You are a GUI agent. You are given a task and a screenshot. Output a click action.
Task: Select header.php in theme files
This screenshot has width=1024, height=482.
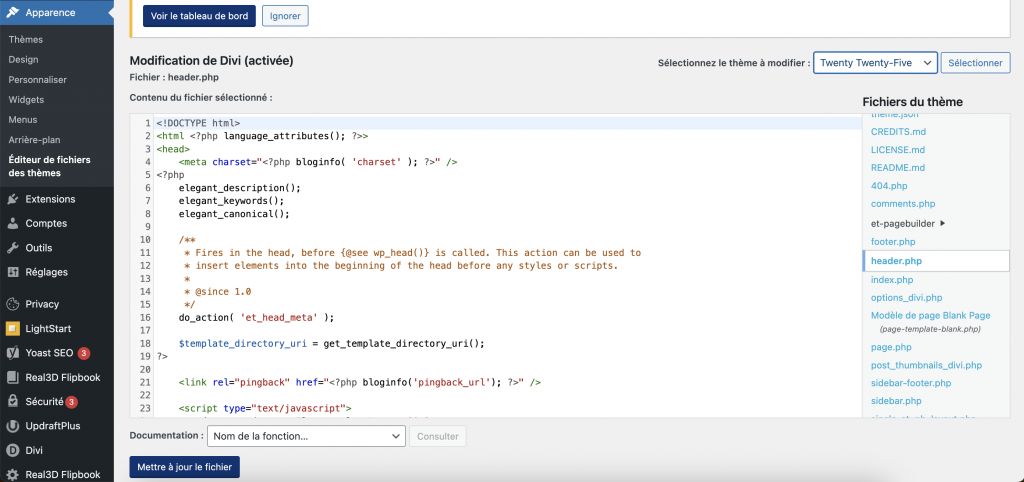coord(936,261)
